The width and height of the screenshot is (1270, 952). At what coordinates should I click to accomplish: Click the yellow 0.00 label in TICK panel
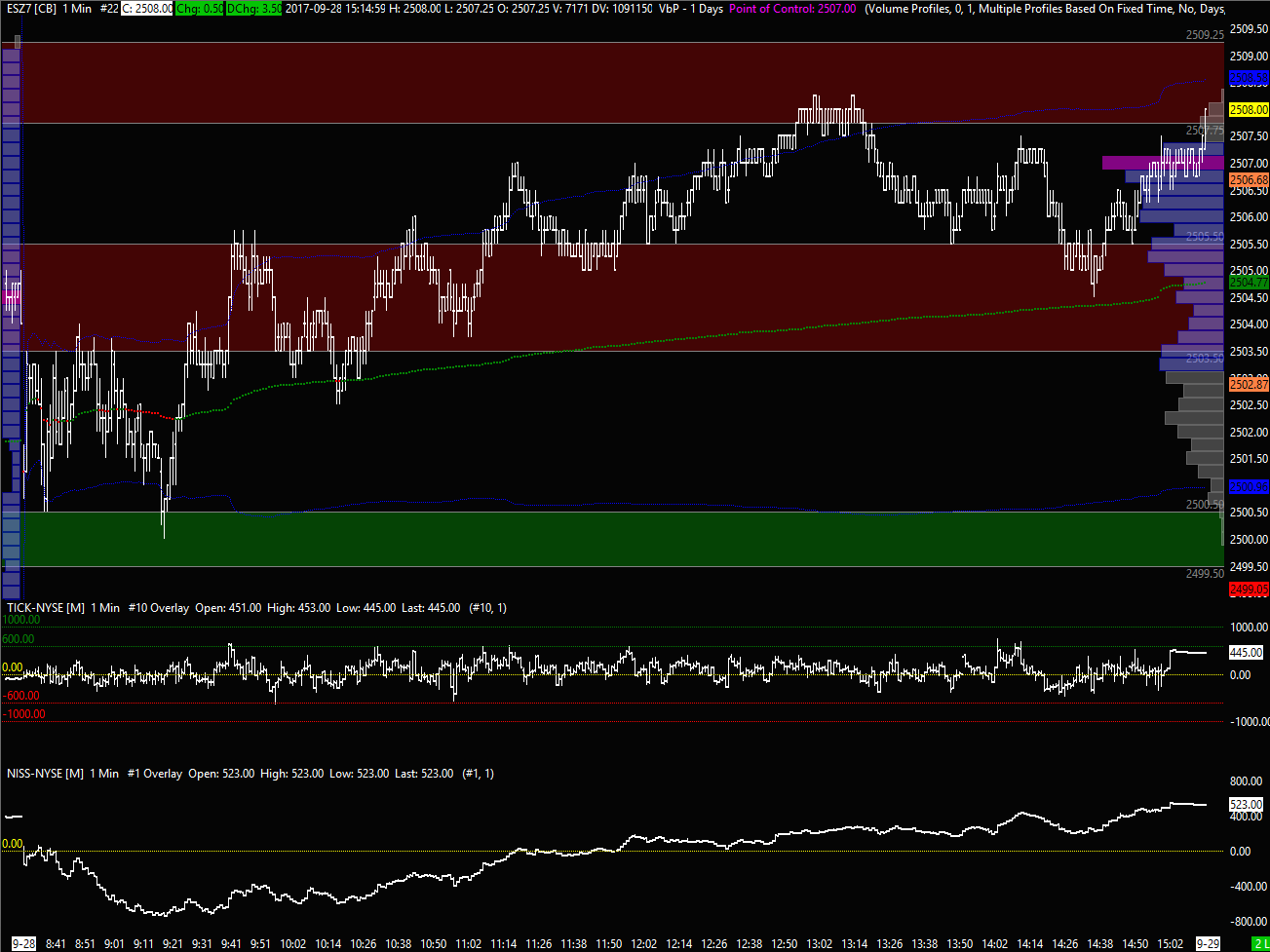click(13, 668)
